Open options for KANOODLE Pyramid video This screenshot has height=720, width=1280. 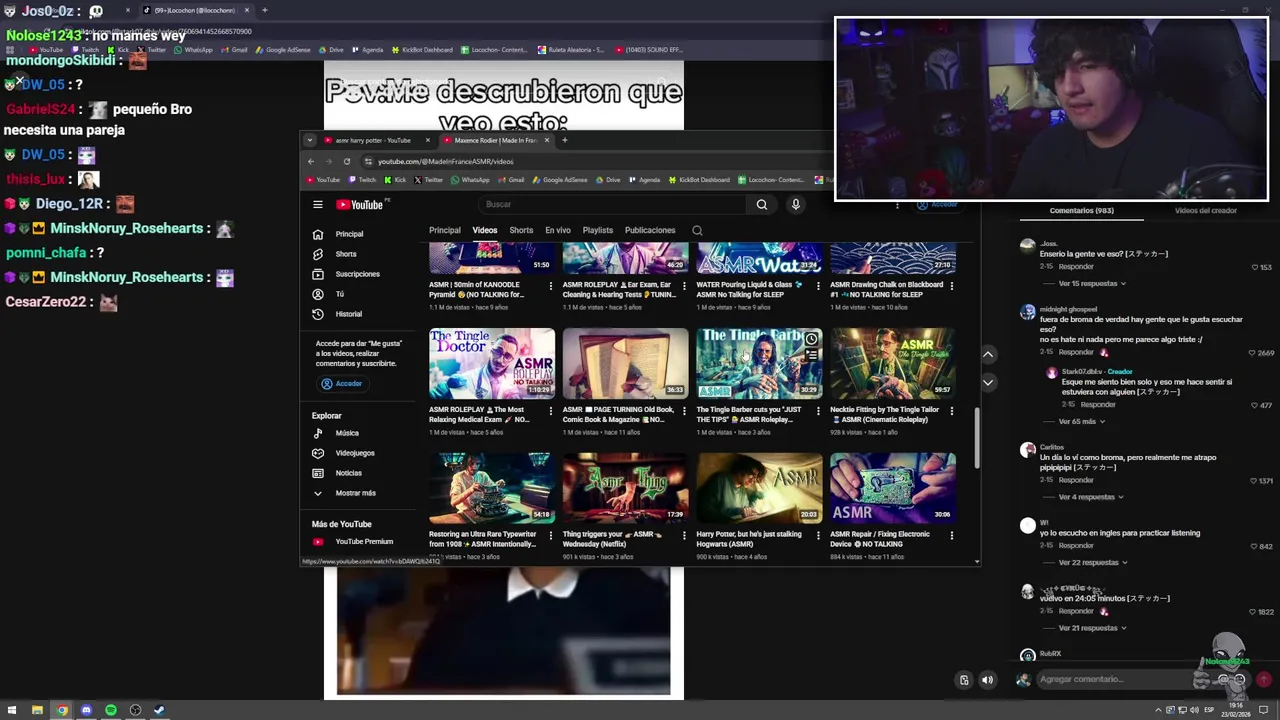click(x=550, y=286)
